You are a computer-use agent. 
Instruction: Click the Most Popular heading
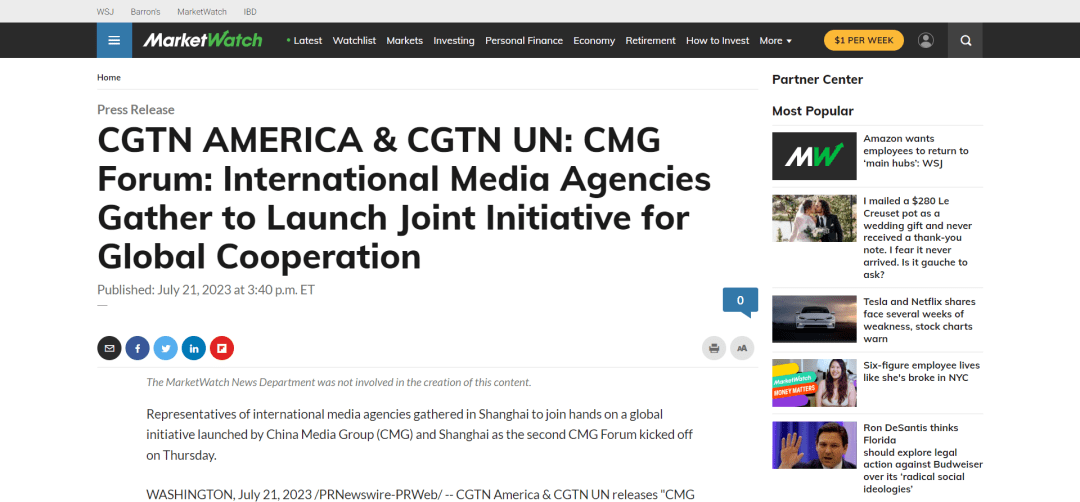pos(813,112)
